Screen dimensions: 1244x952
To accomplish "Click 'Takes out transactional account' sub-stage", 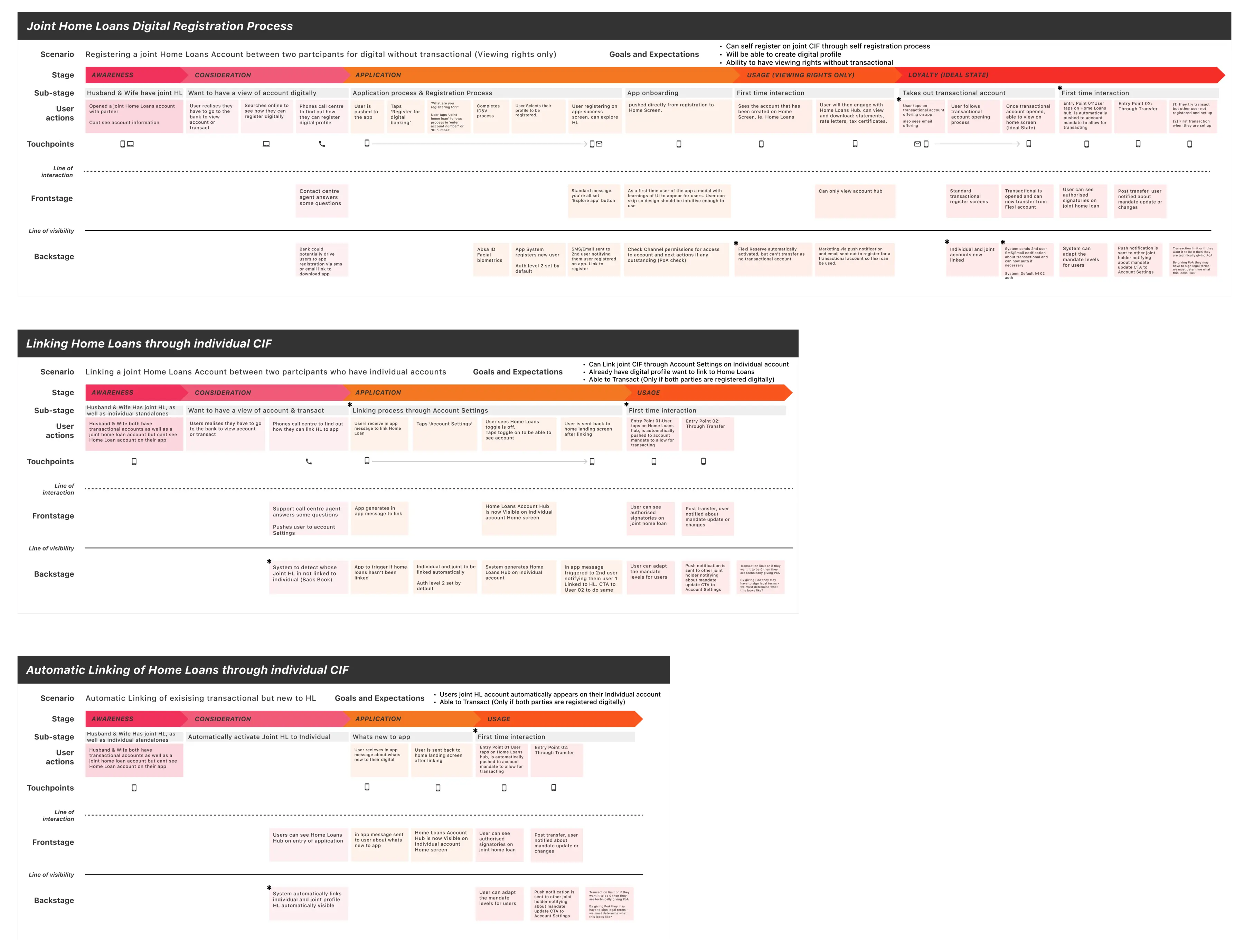I will (977, 93).
